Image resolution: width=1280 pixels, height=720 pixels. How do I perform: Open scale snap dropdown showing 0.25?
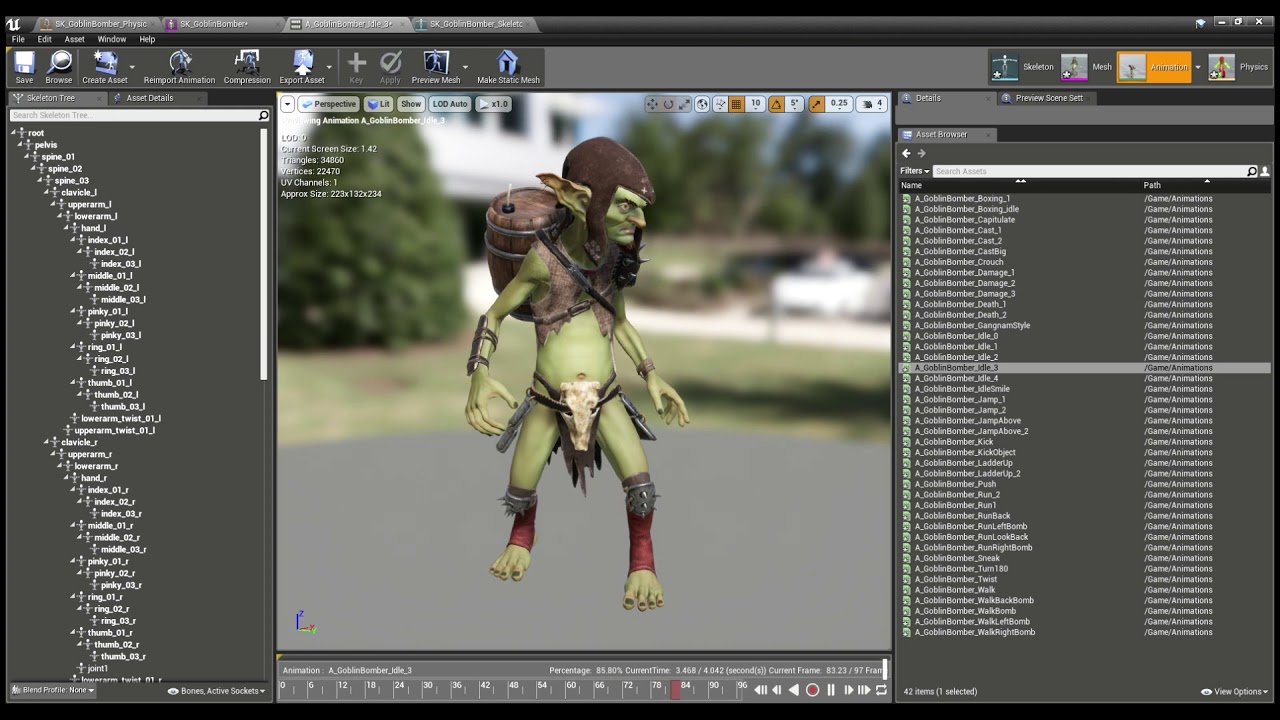840,104
